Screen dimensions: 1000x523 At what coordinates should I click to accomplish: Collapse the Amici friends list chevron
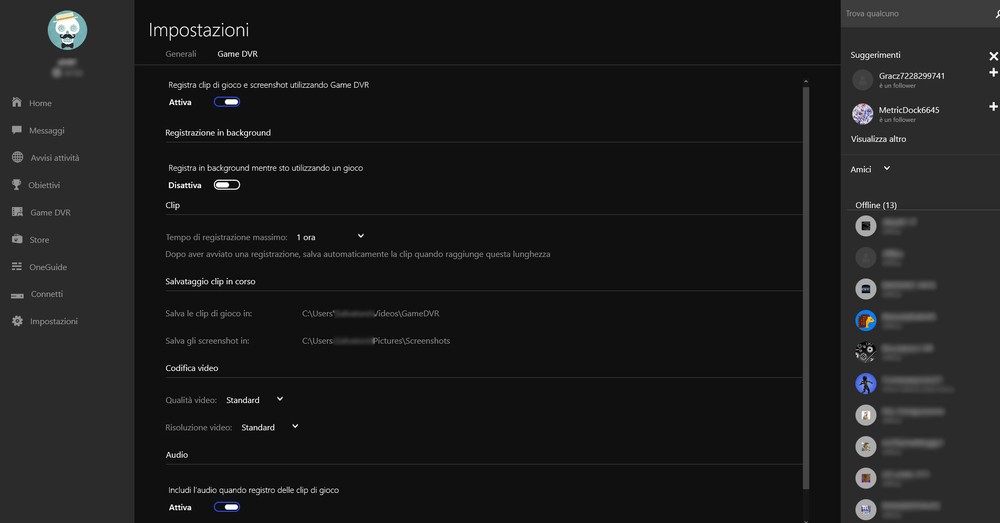886,168
